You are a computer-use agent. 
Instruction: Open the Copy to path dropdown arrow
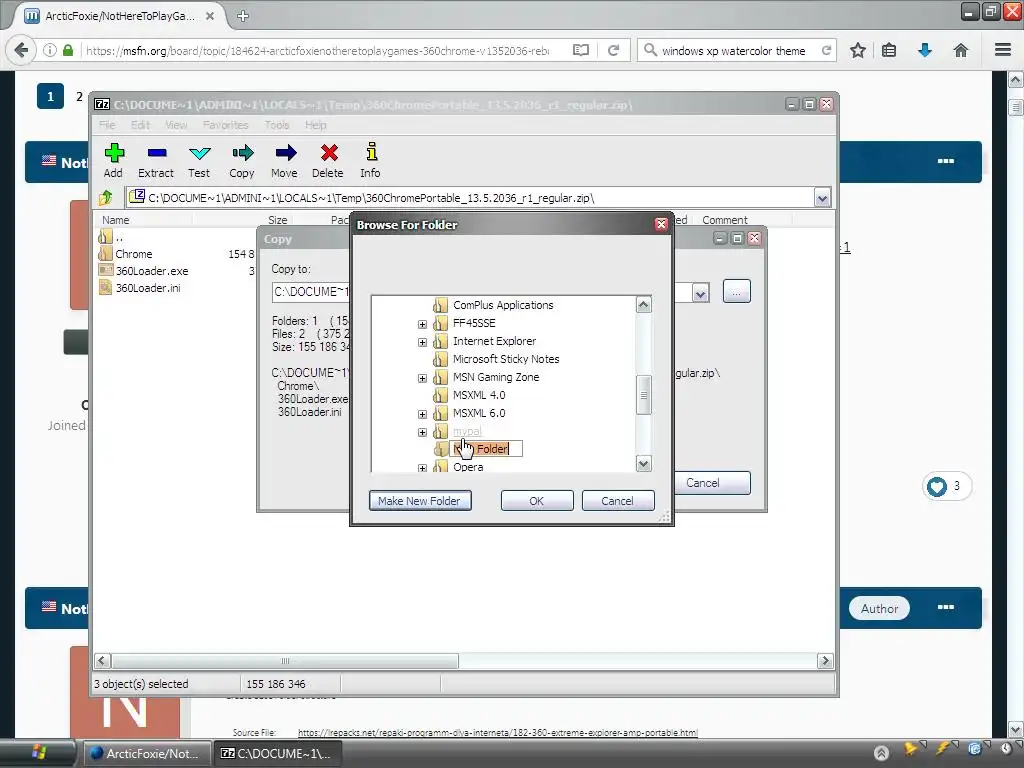click(700, 293)
